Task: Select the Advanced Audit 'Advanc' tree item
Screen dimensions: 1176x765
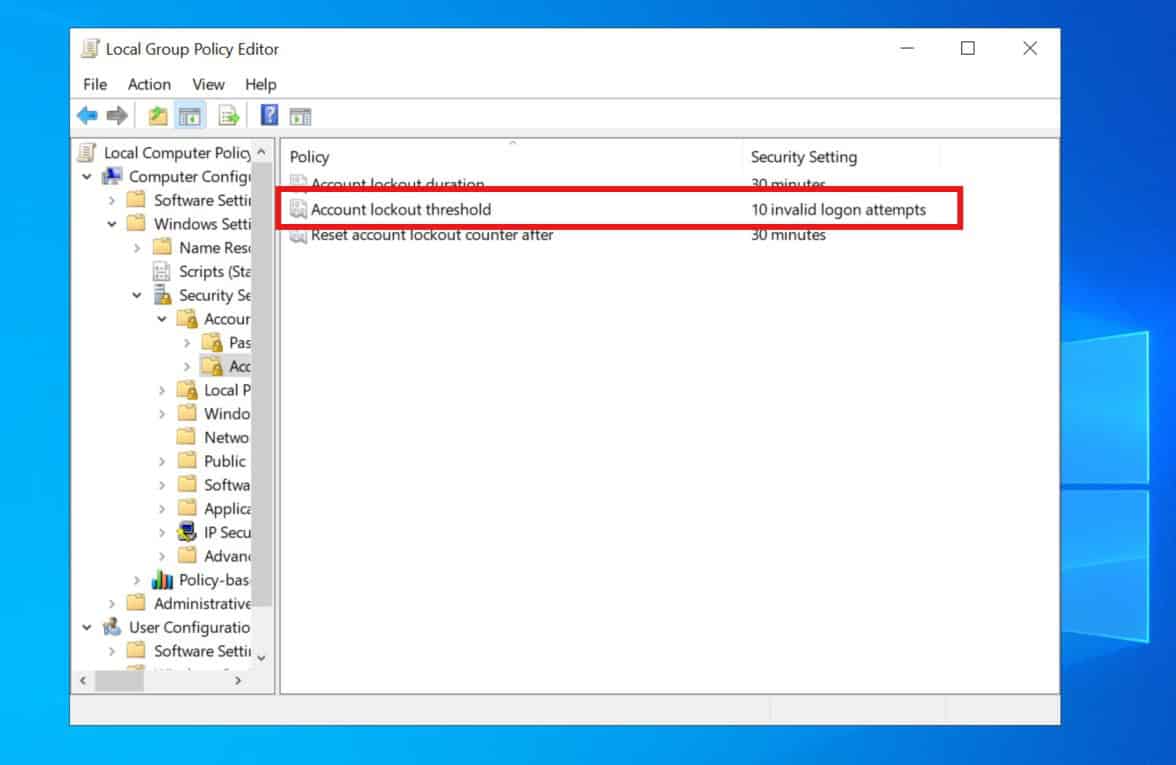Action: 227,556
